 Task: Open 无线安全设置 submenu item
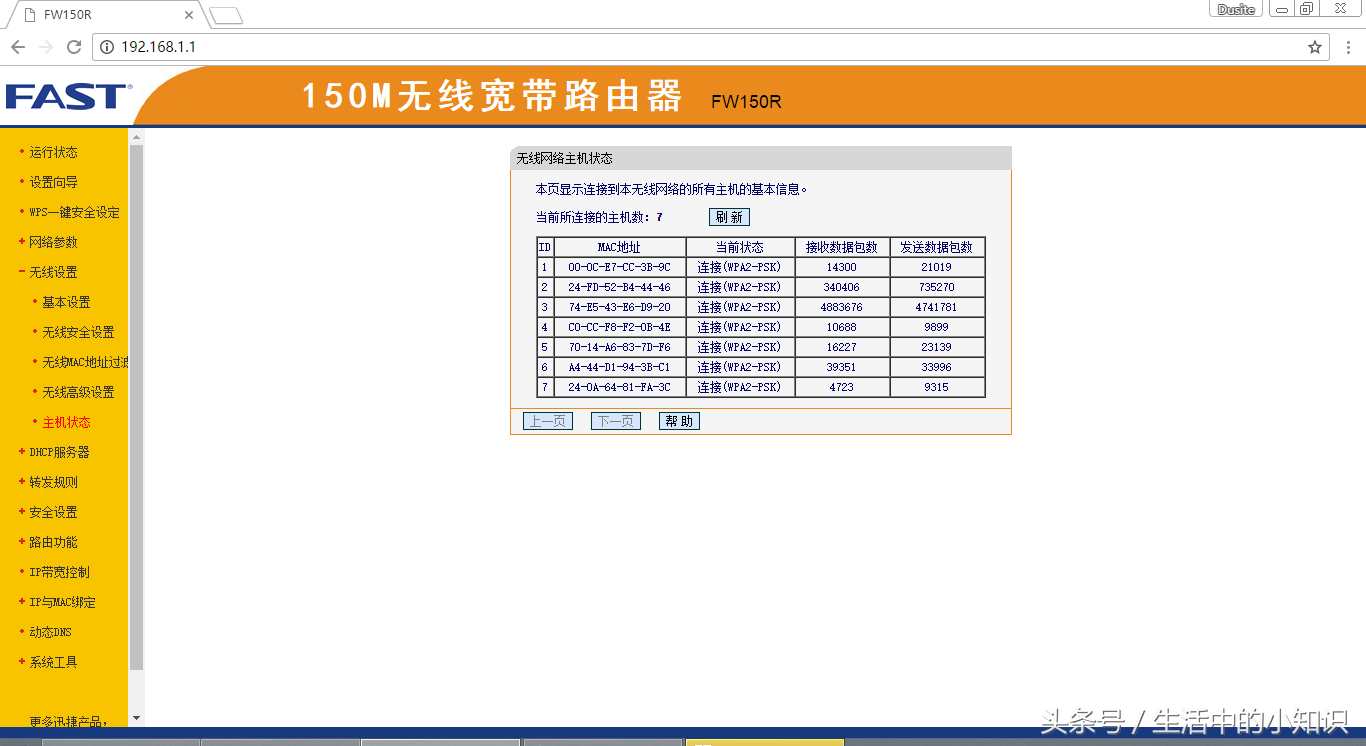pyautogui.click(x=78, y=332)
